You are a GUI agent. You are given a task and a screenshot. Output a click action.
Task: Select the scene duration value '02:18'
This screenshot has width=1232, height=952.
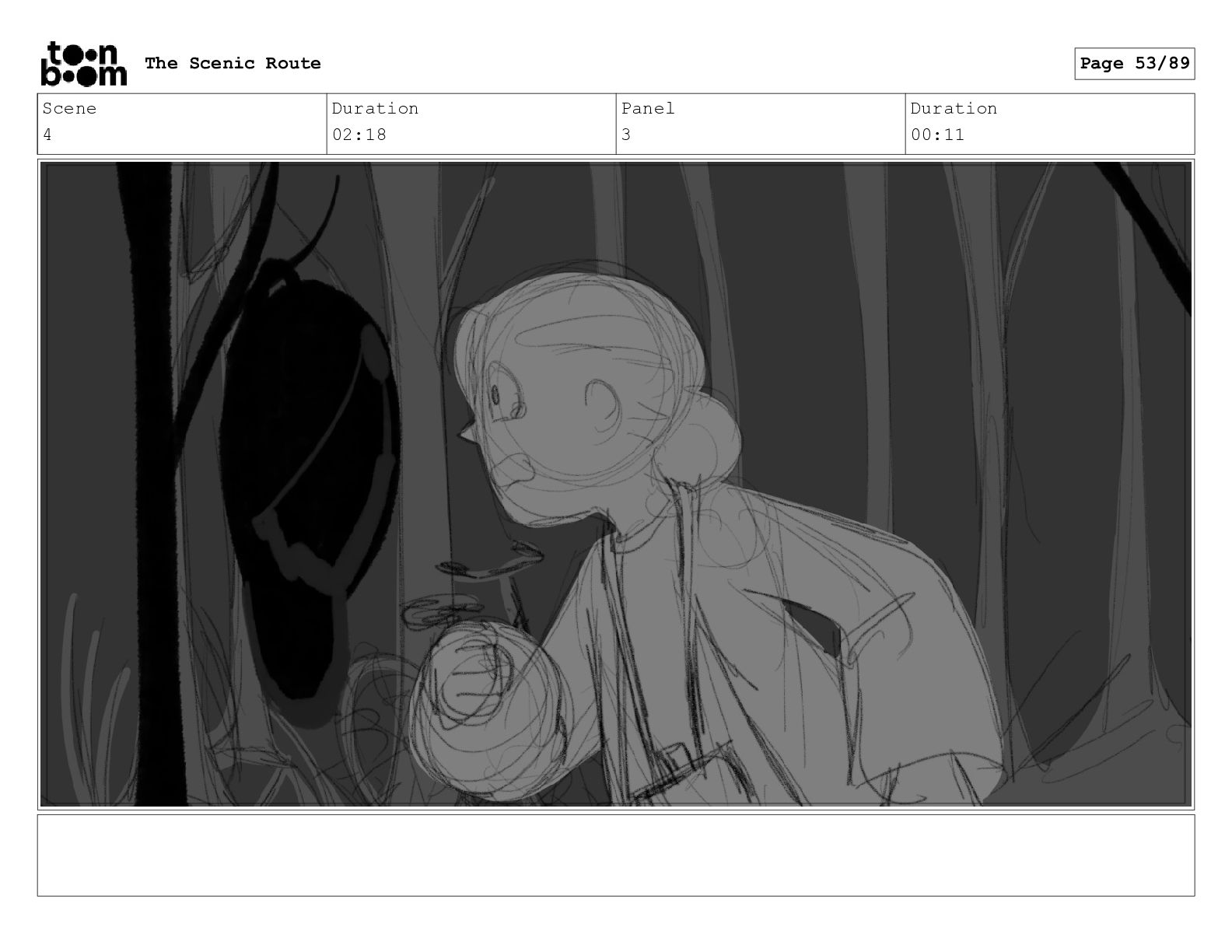point(359,135)
